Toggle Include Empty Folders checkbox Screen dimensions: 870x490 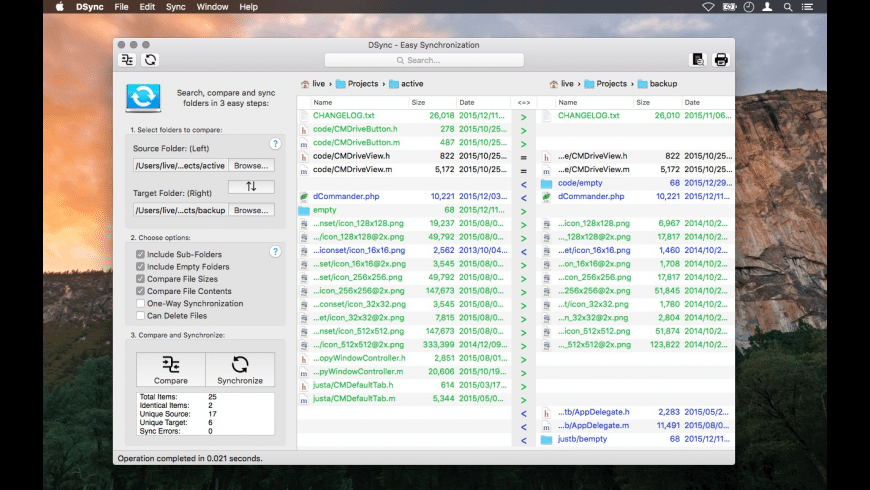pyautogui.click(x=140, y=266)
